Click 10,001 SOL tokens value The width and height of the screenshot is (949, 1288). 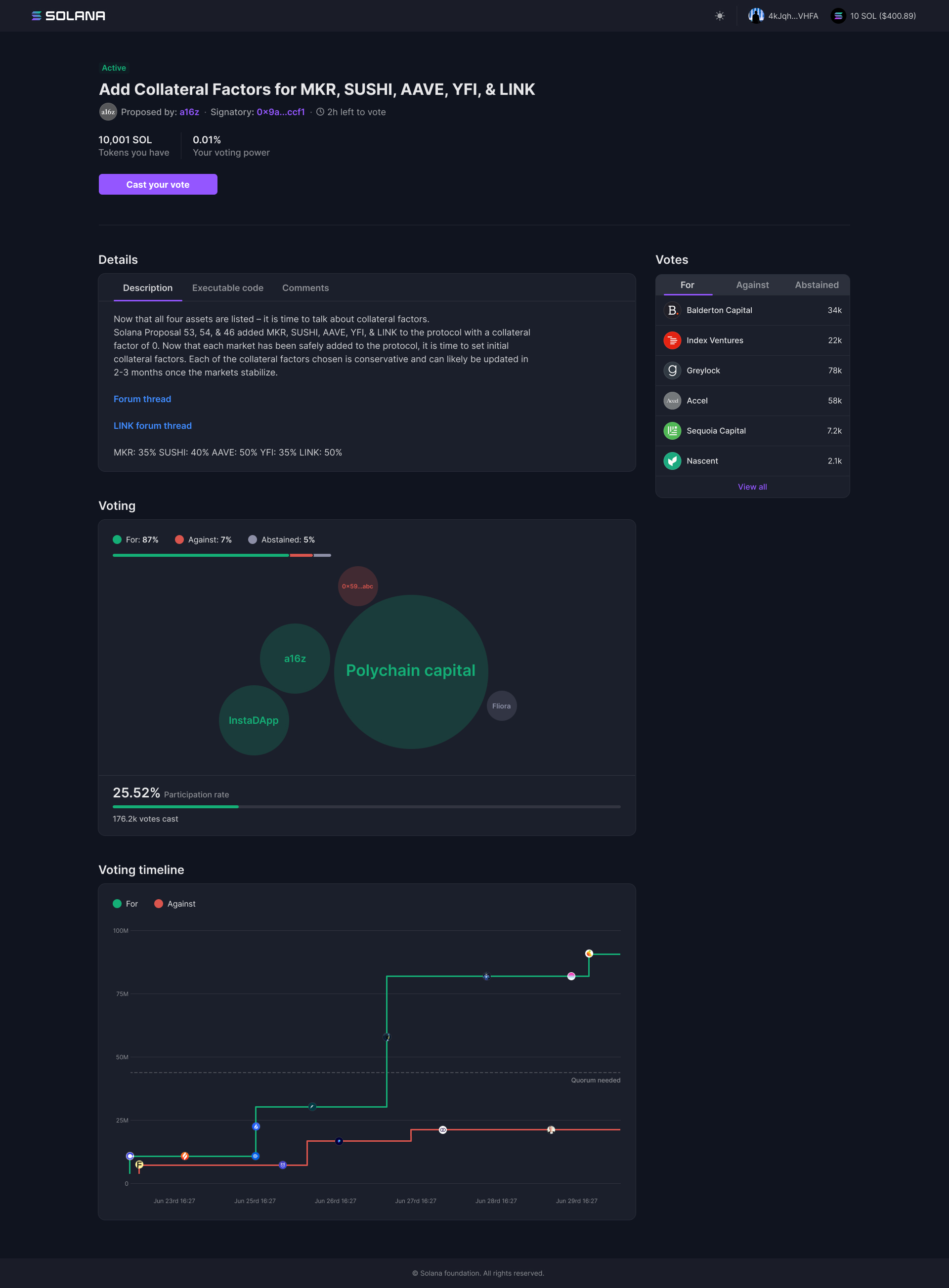click(x=125, y=139)
